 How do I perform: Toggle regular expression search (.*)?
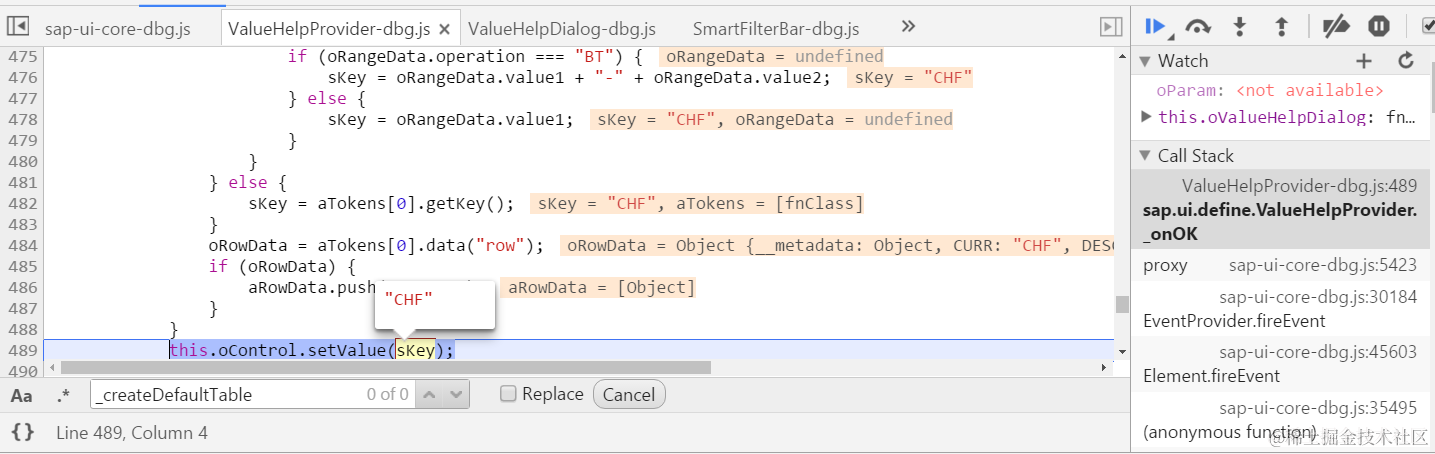(63, 395)
